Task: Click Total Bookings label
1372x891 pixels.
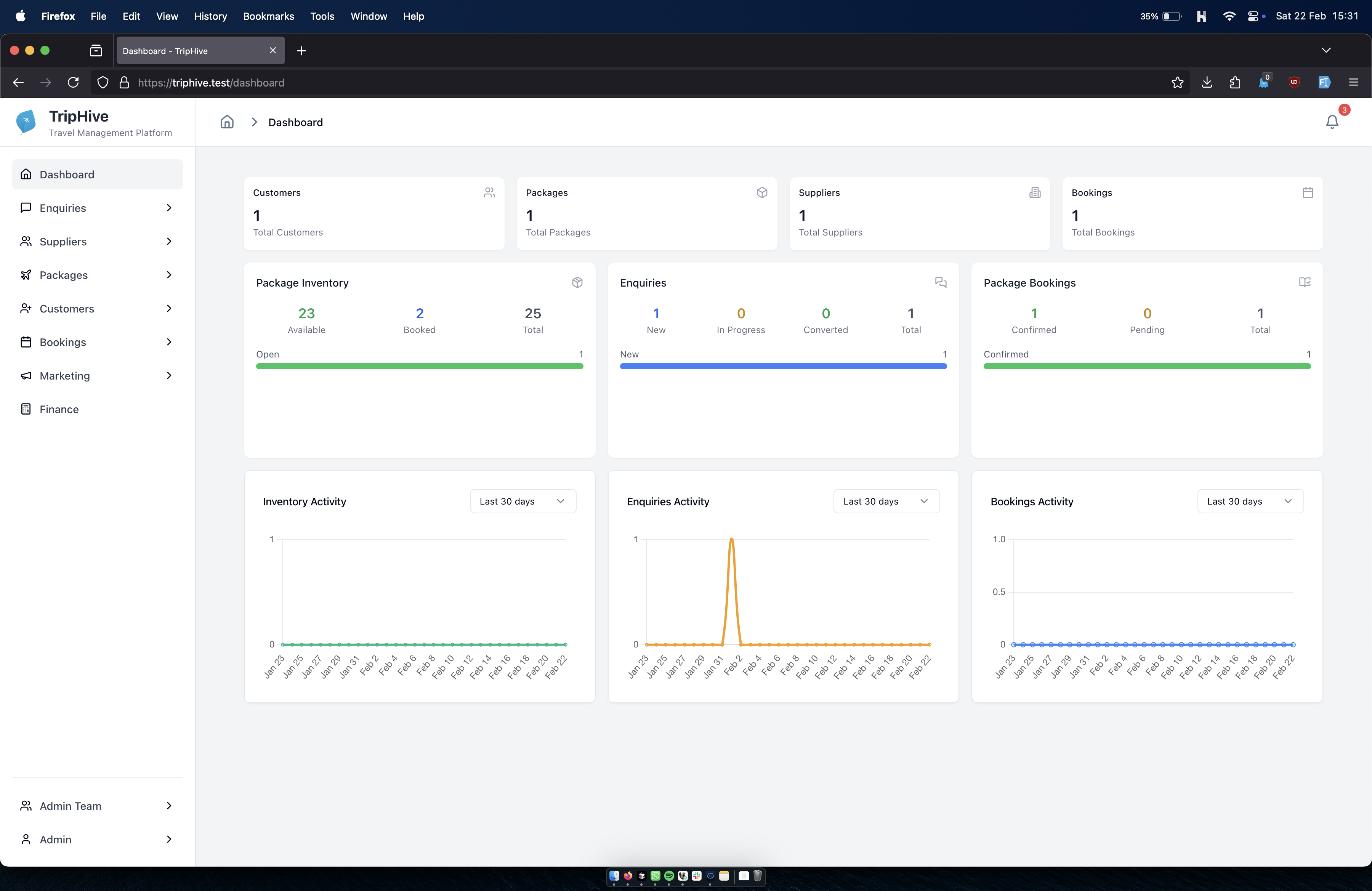Action: click(x=1103, y=232)
